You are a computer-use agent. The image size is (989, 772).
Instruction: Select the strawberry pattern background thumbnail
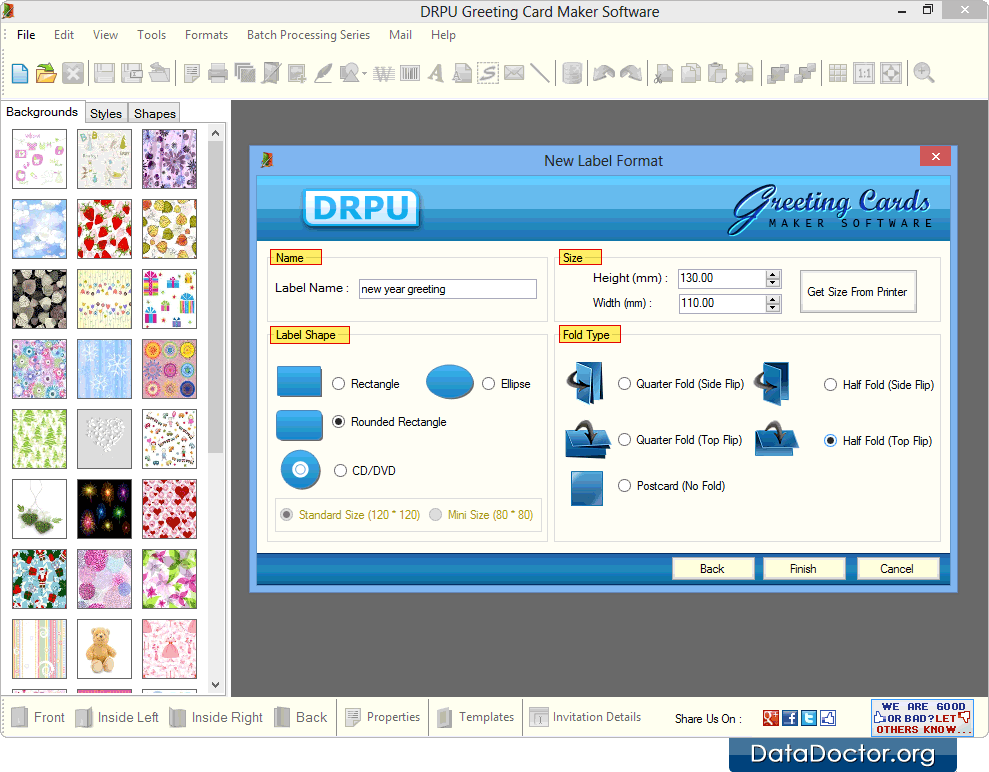[x=105, y=229]
